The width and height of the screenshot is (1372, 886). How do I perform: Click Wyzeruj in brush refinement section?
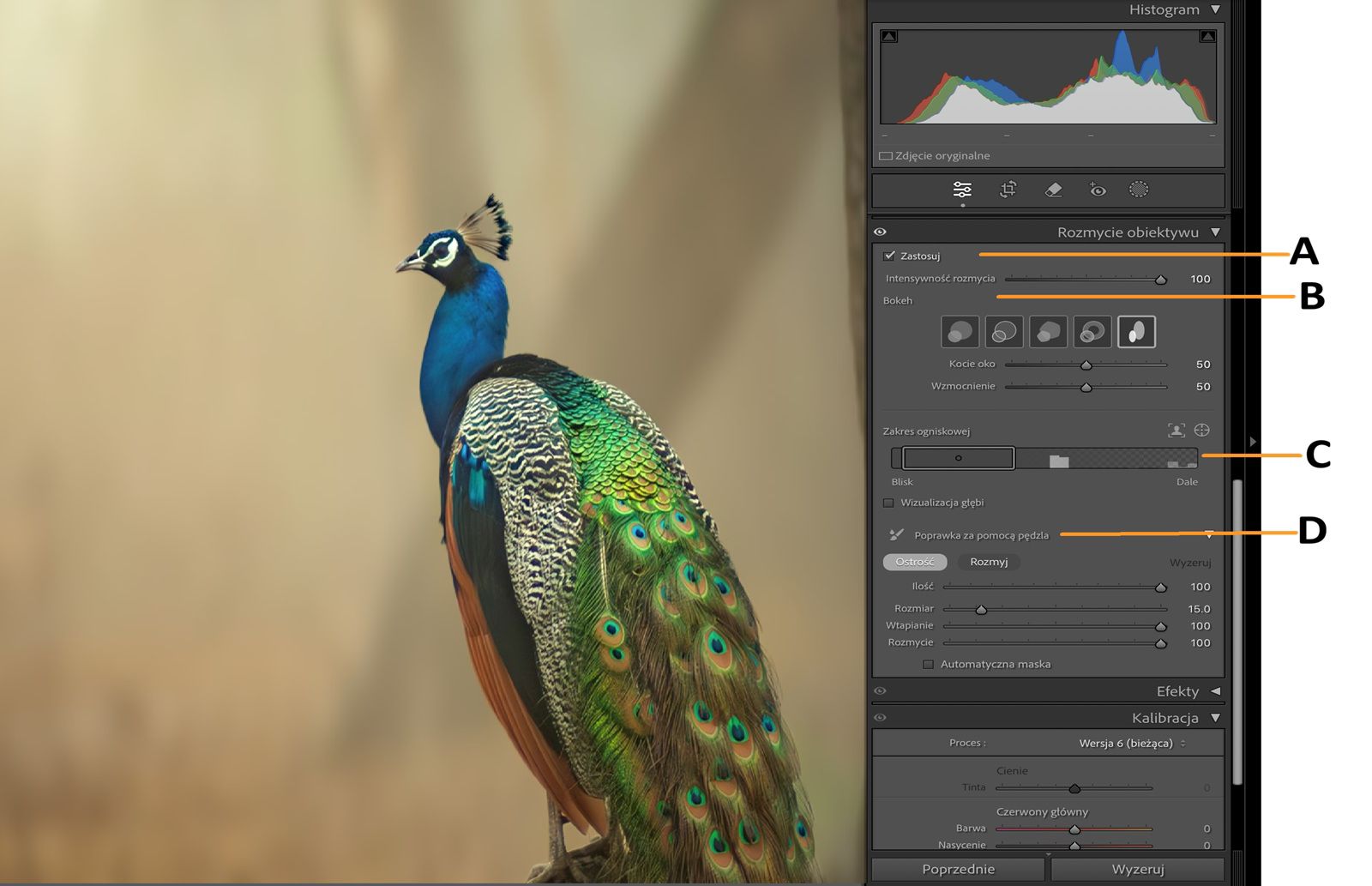[x=1190, y=563]
